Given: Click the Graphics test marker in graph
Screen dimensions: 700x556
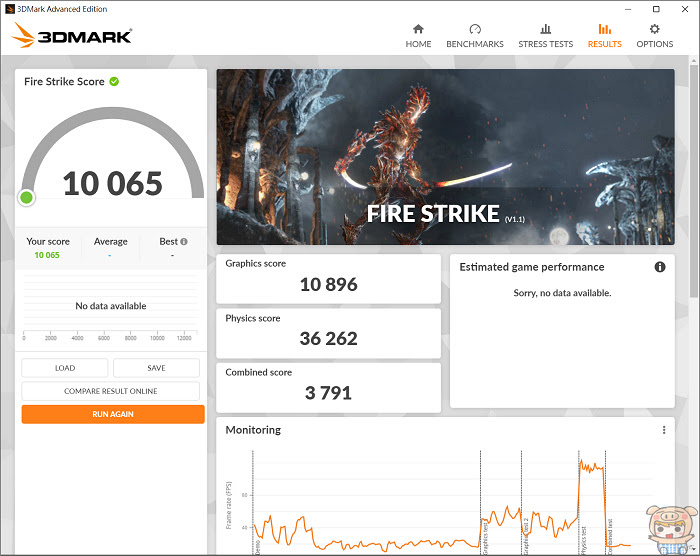Looking at the screenshot, I should coord(485,537).
